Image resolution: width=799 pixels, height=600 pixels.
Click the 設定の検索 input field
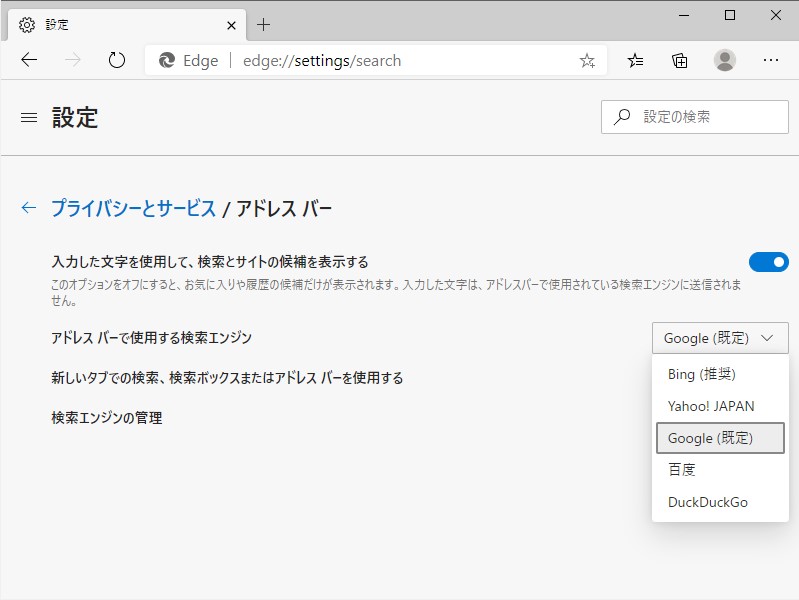pyautogui.click(x=695, y=117)
